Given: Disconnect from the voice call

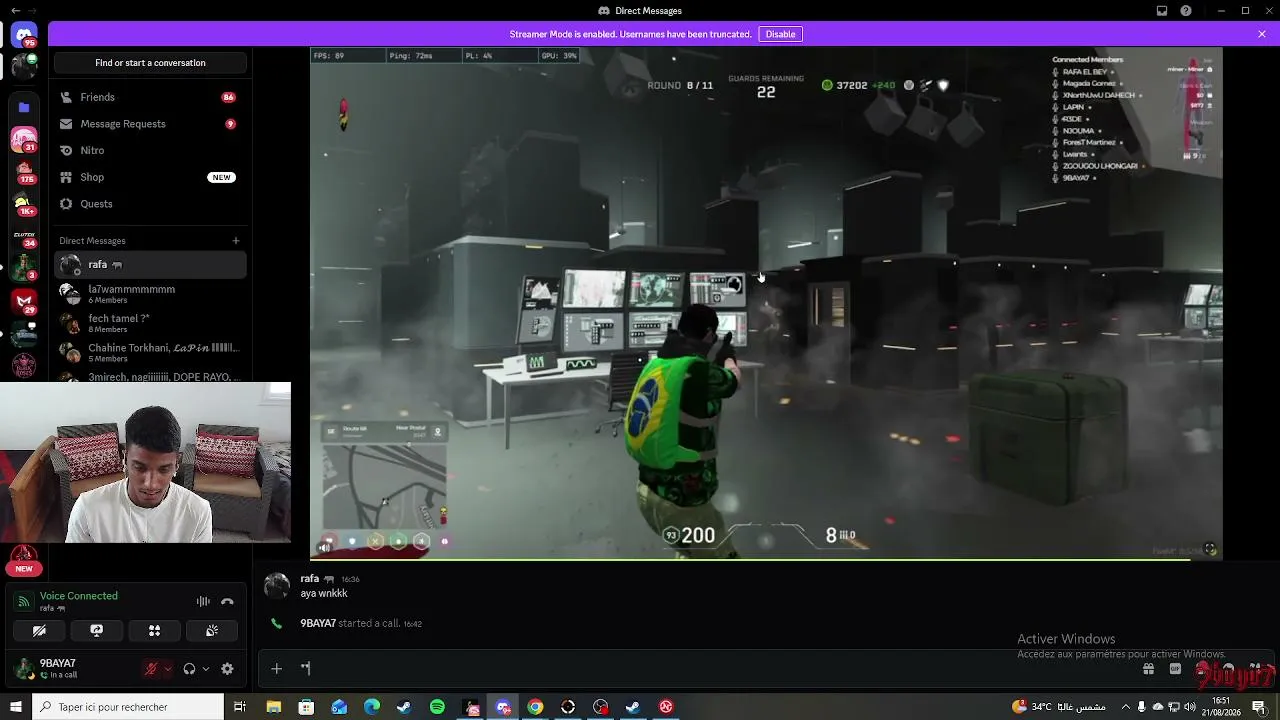Looking at the screenshot, I should point(227,601).
